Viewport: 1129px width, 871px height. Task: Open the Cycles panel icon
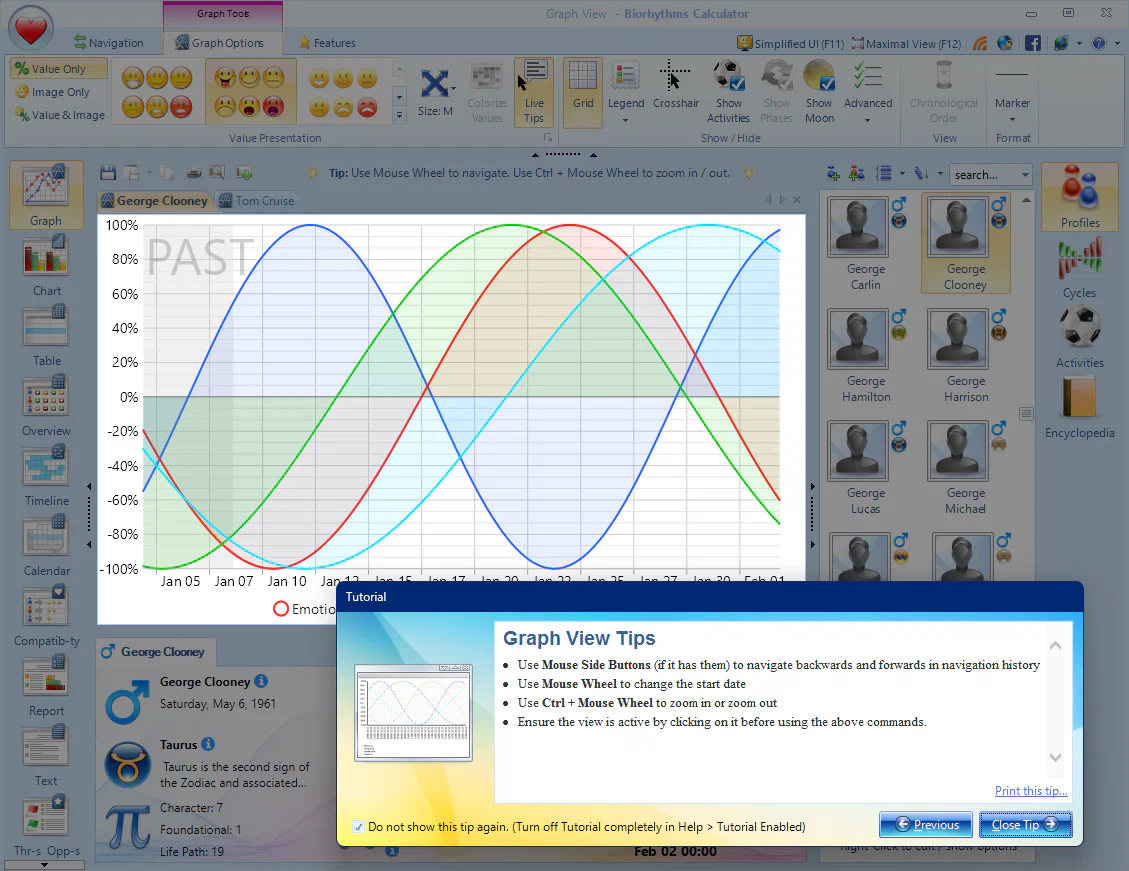(1079, 260)
